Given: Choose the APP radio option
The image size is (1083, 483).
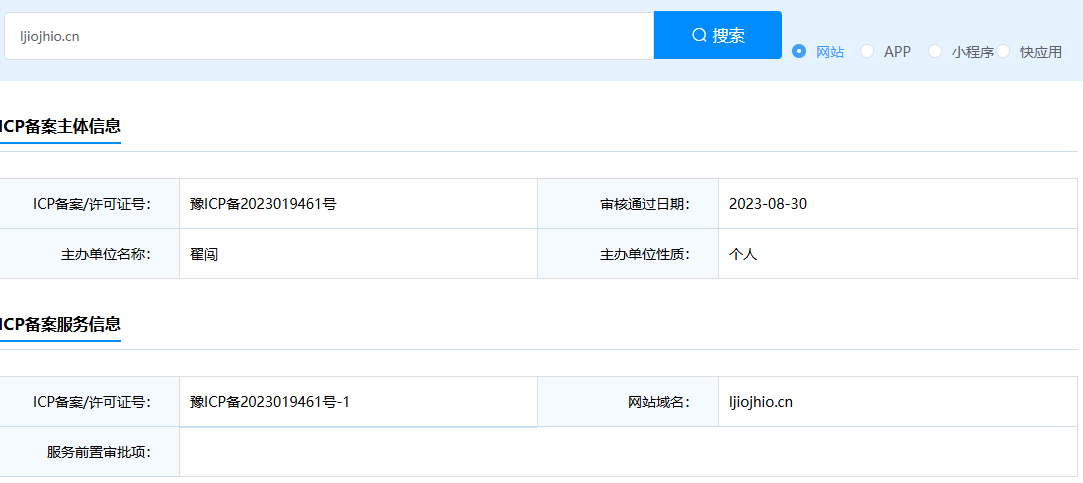Looking at the screenshot, I should 867,51.
